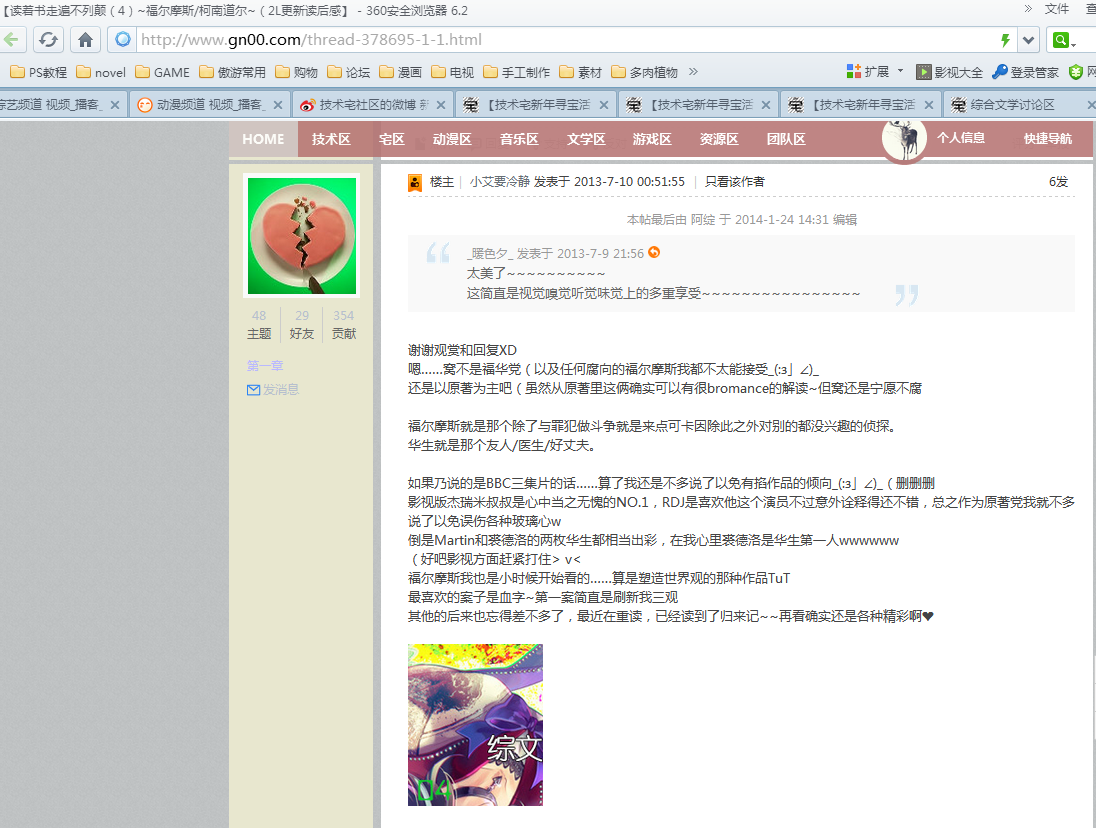
Task: Go to browser home page icon
Action: [x=86, y=40]
